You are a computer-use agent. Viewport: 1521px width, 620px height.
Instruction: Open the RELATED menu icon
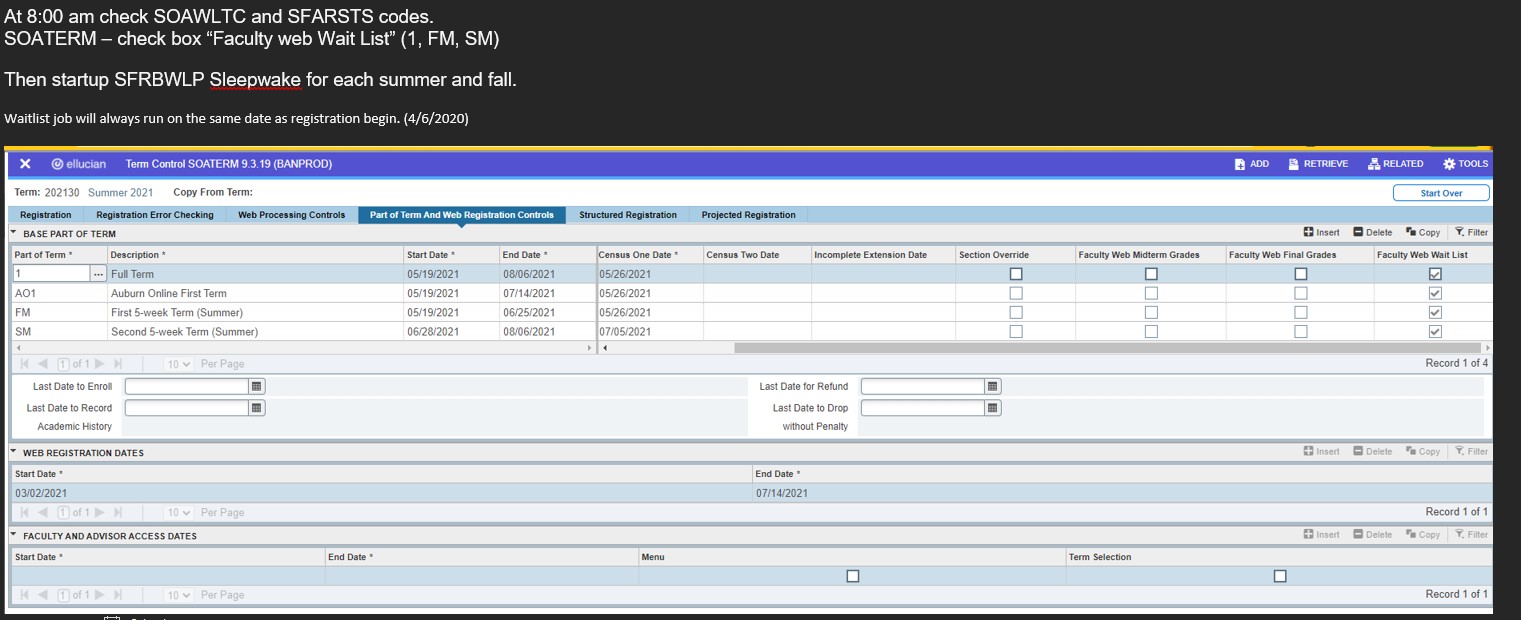[1374, 164]
